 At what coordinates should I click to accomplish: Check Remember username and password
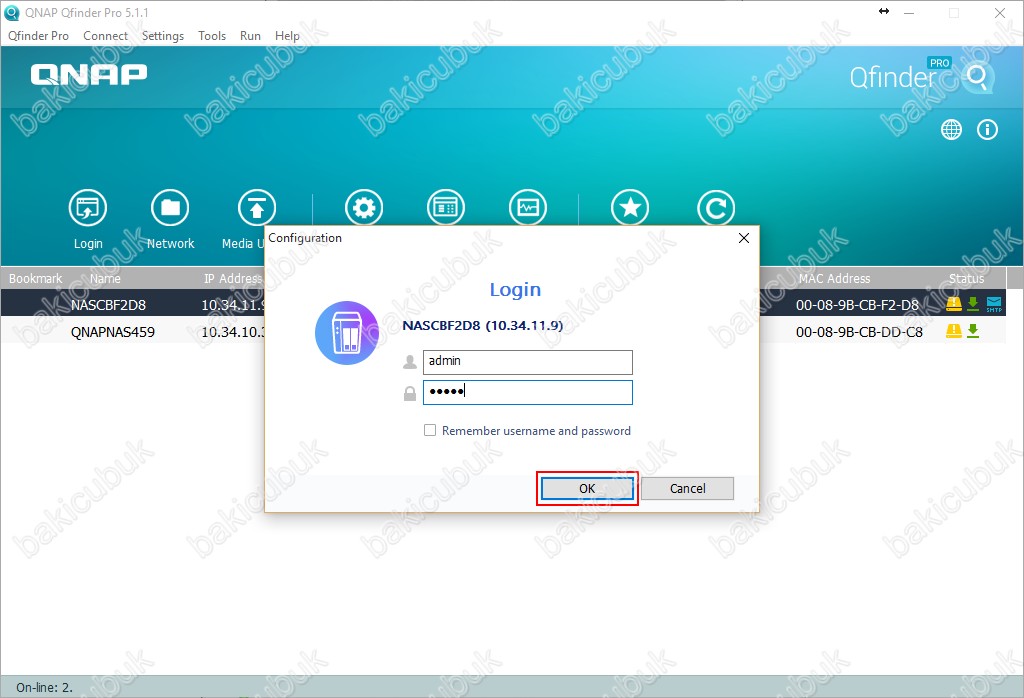click(430, 430)
